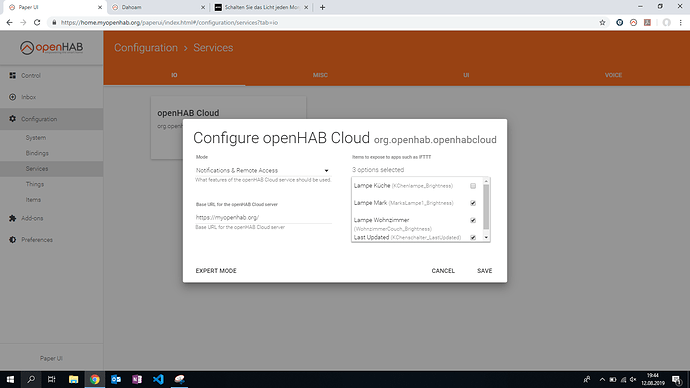The image size is (690, 388).
Task: Click the SAVE button
Action: click(x=484, y=271)
